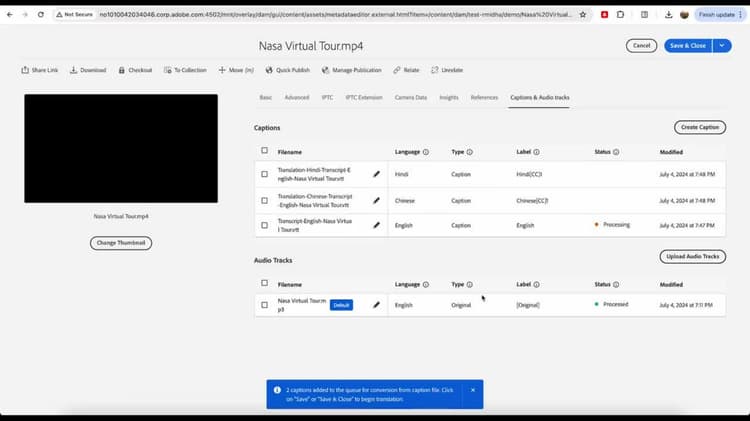
Task: Click Upload Audio Tracks button
Action: pos(693,256)
